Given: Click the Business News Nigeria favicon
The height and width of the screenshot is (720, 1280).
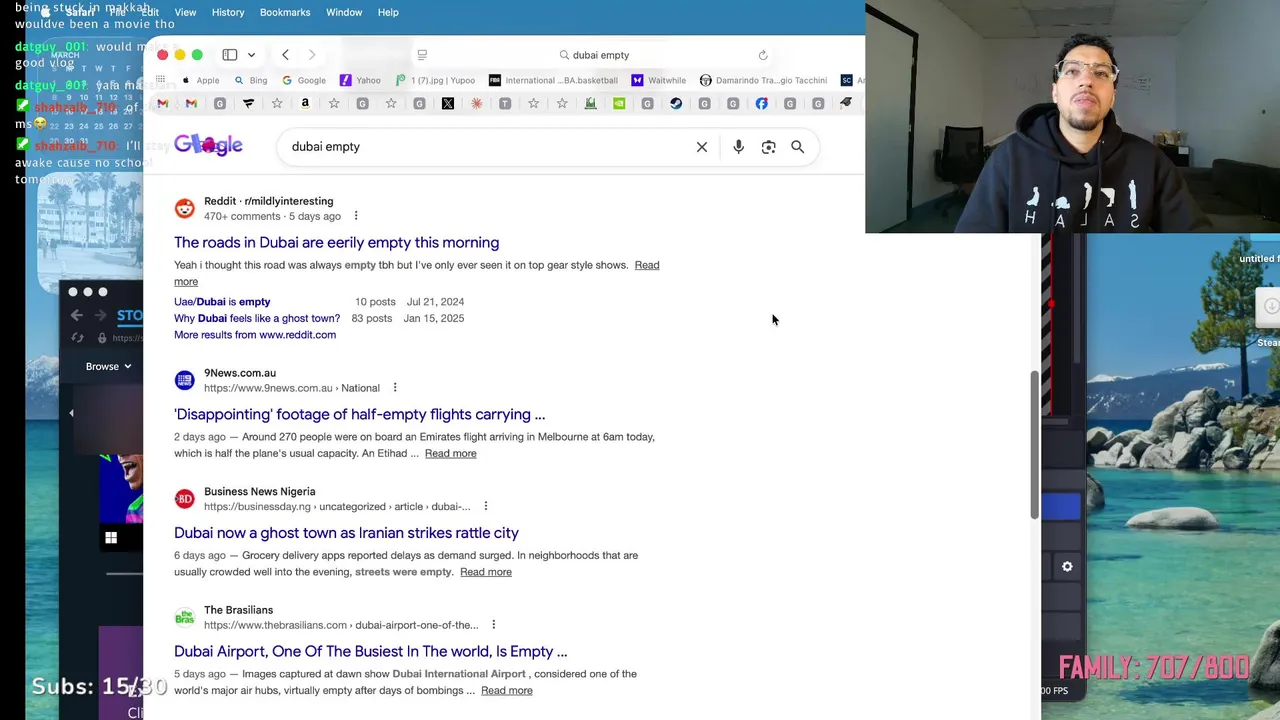Looking at the screenshot, I should 184,499.
